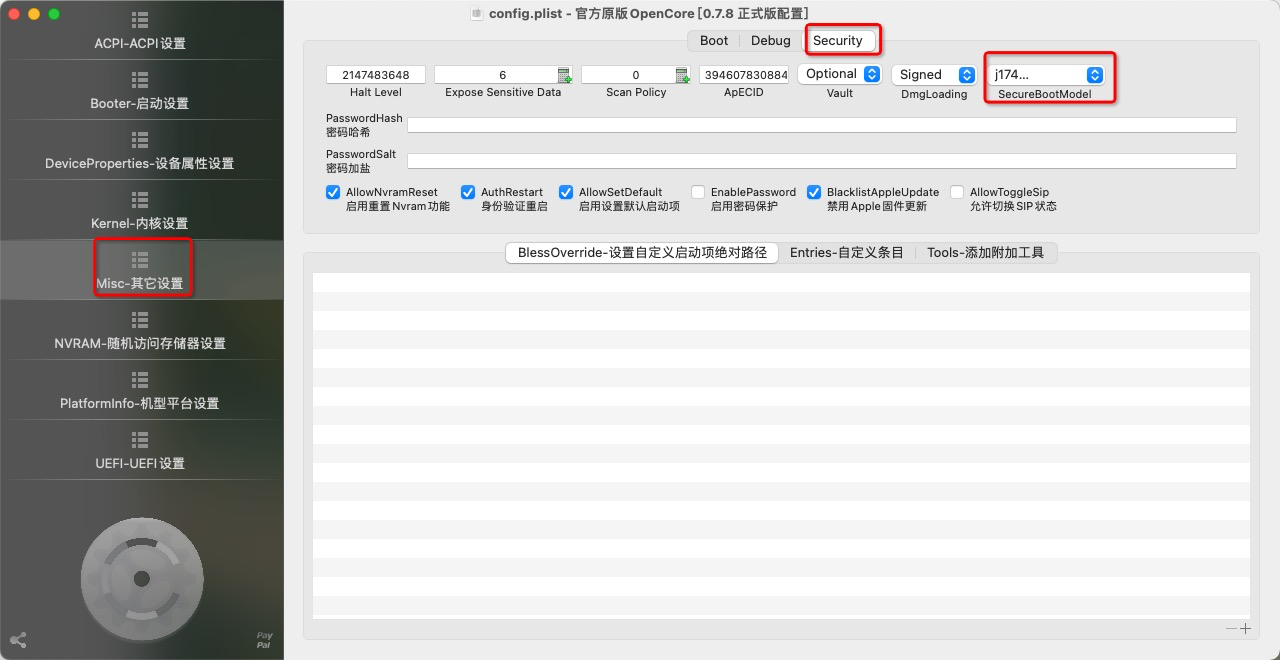Enable the EnablePassword checkbox
Screen dimensions: 1280x660
698,192
